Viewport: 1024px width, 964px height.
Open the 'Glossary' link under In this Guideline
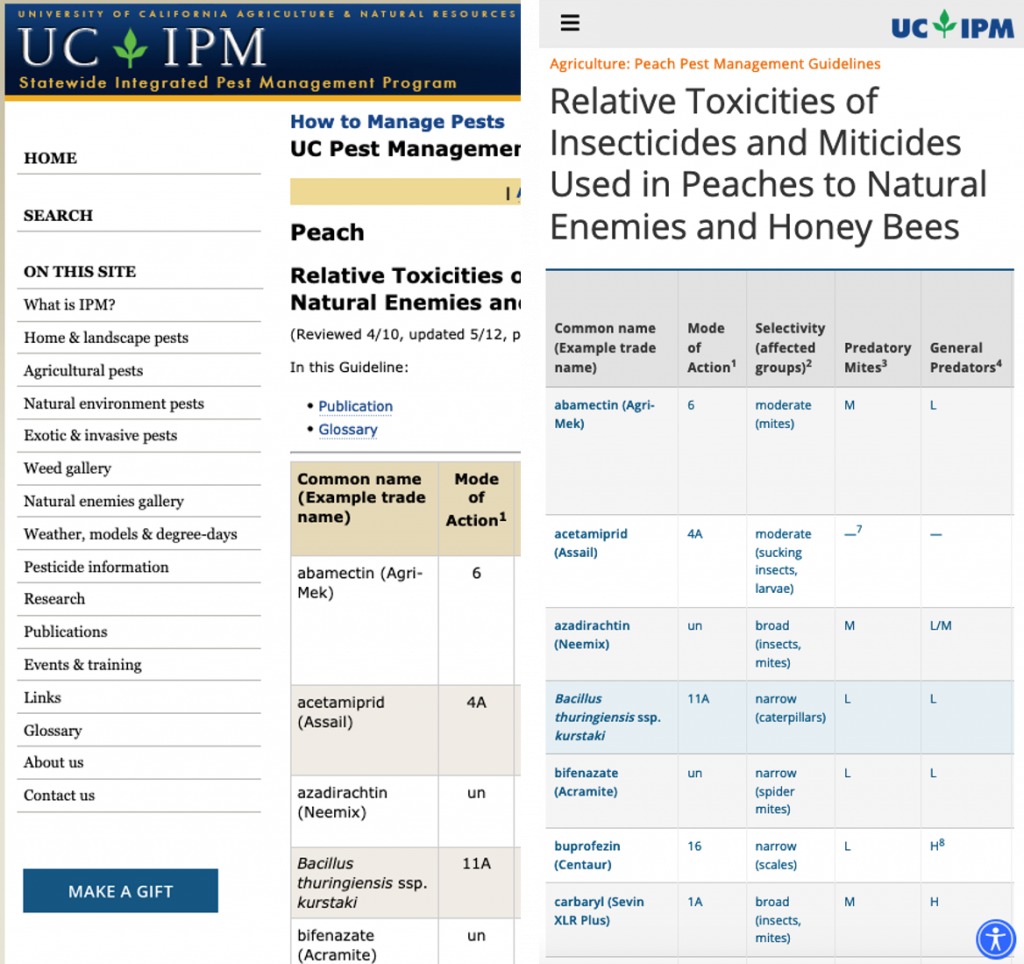tap(348, 430)
